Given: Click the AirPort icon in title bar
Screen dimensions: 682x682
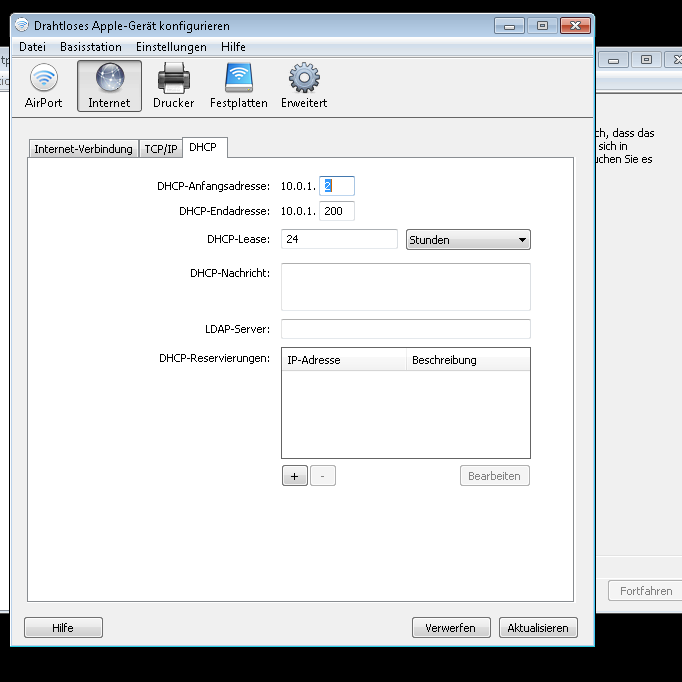Looking at the screenshot, I should pos(22,25).
